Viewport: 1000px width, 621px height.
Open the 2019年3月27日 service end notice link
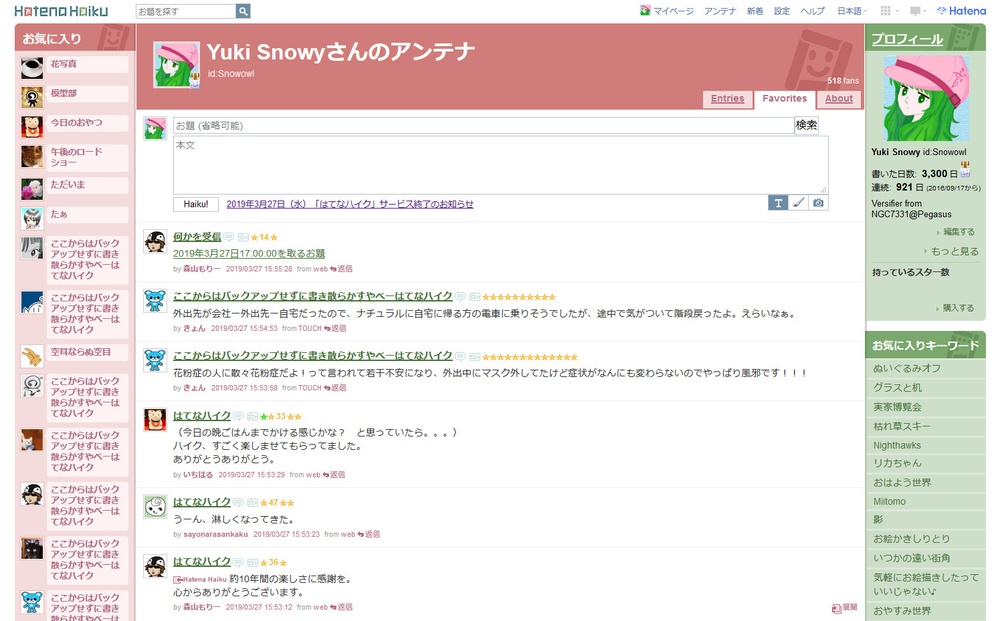click(350, 204)
